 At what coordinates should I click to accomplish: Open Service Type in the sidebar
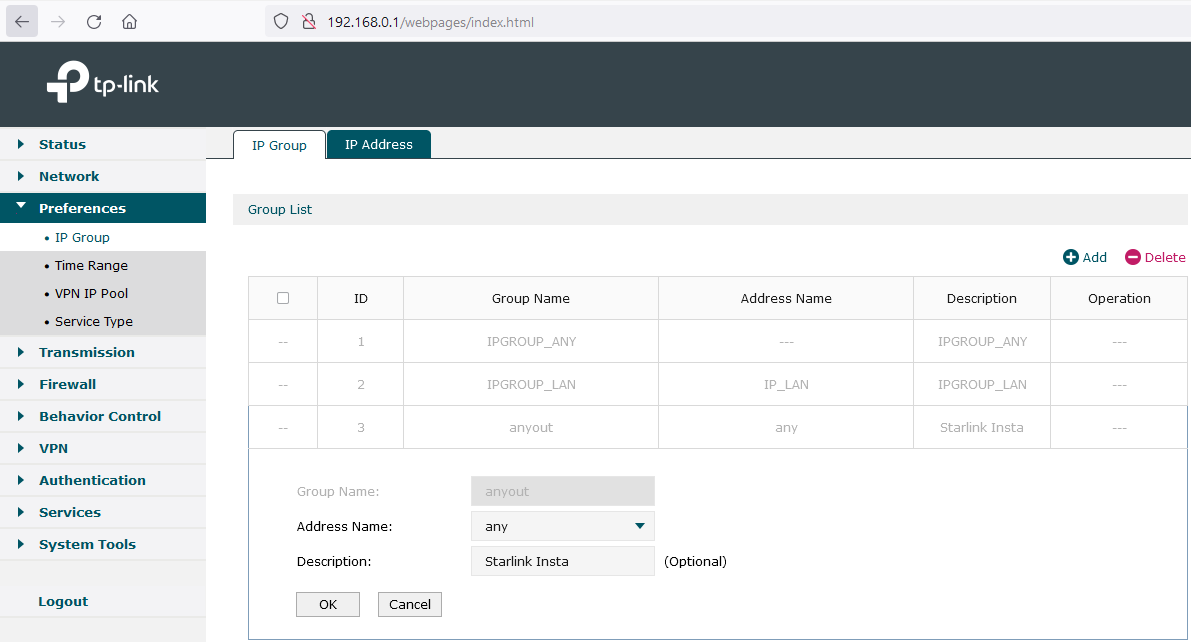point(93,321)
